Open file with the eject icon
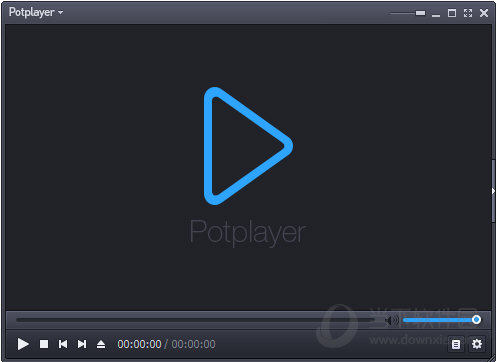Screen dimensions: 496x362 point(101,344)
